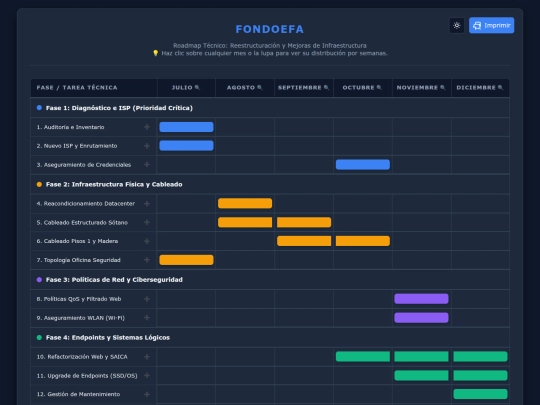
Task: Expand task 1 Auditoría e Inventario plus
Action: coord(147,127)
